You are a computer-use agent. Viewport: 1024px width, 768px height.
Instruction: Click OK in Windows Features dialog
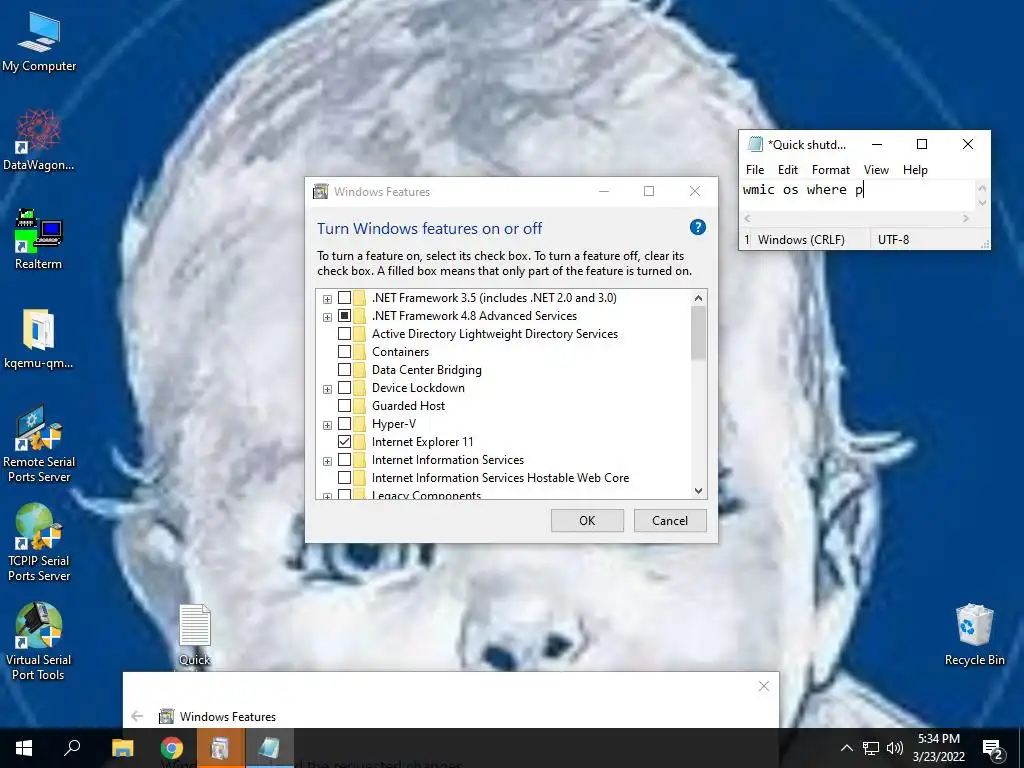[587, 520]
